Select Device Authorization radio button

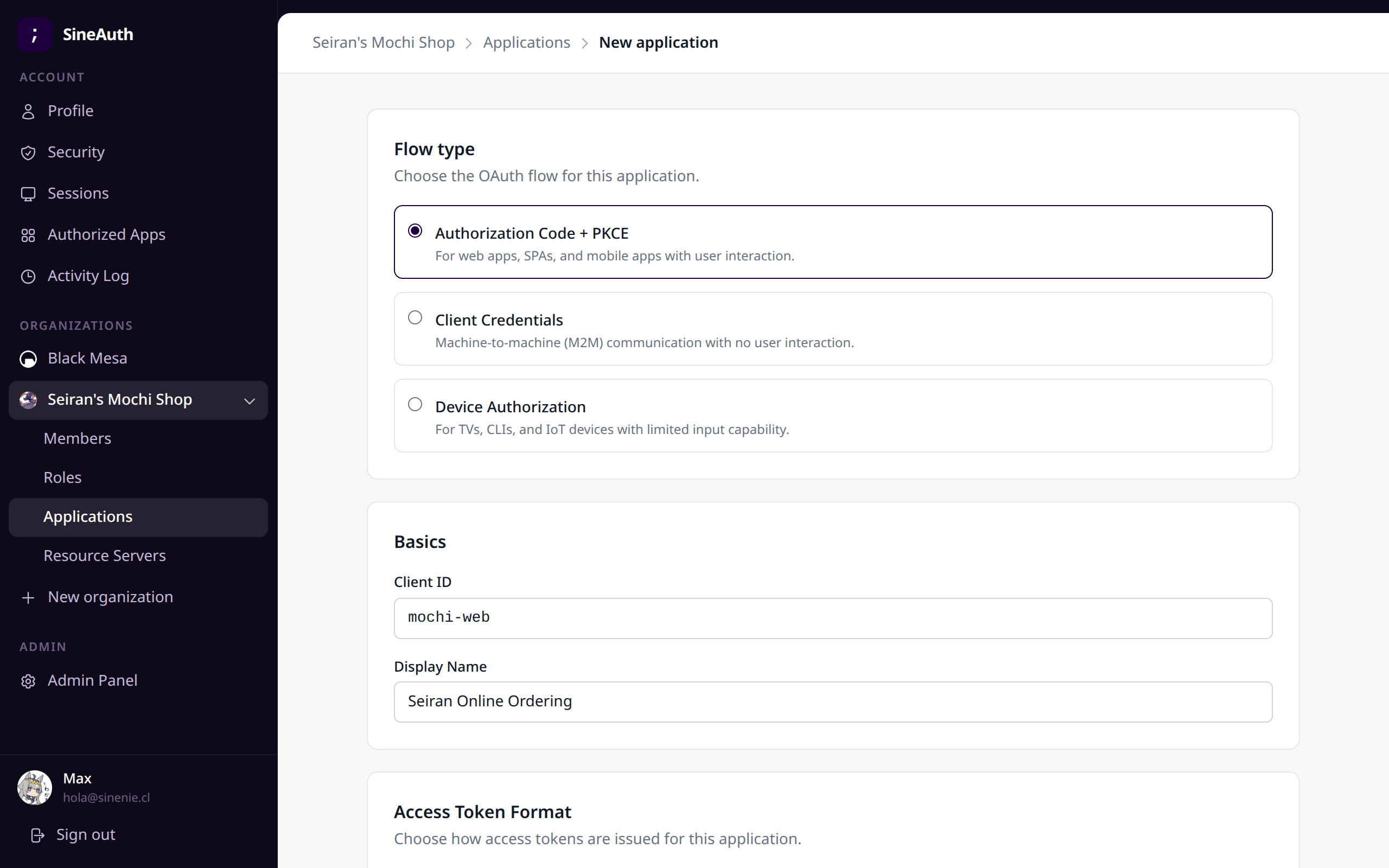coord(415,404)
